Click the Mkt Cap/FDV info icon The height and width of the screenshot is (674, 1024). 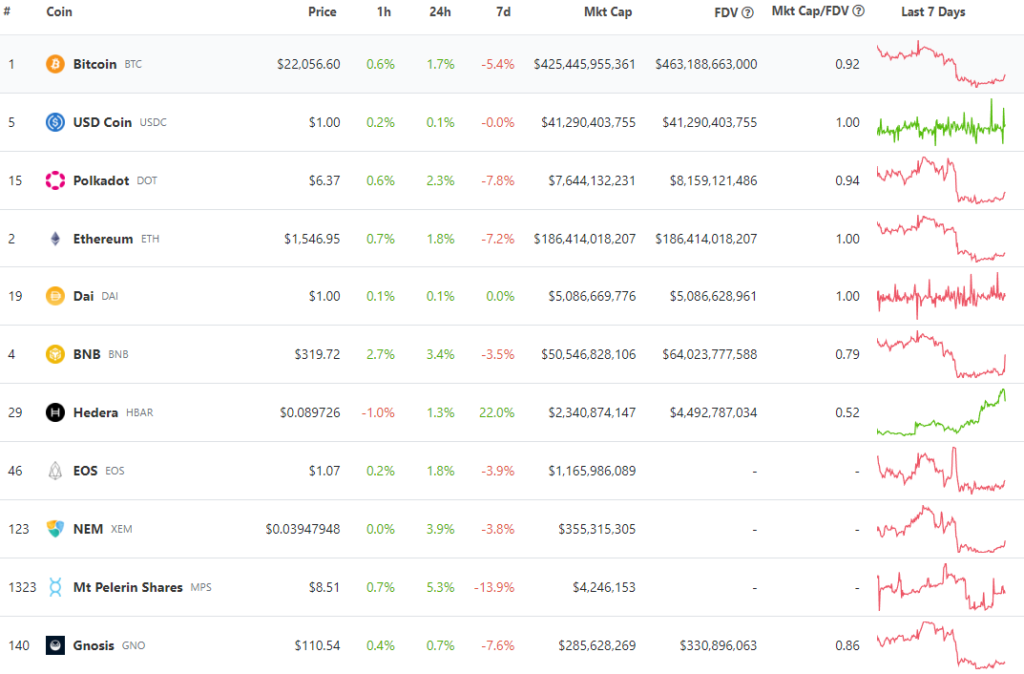pyautogui.click(x=859, y=11)
